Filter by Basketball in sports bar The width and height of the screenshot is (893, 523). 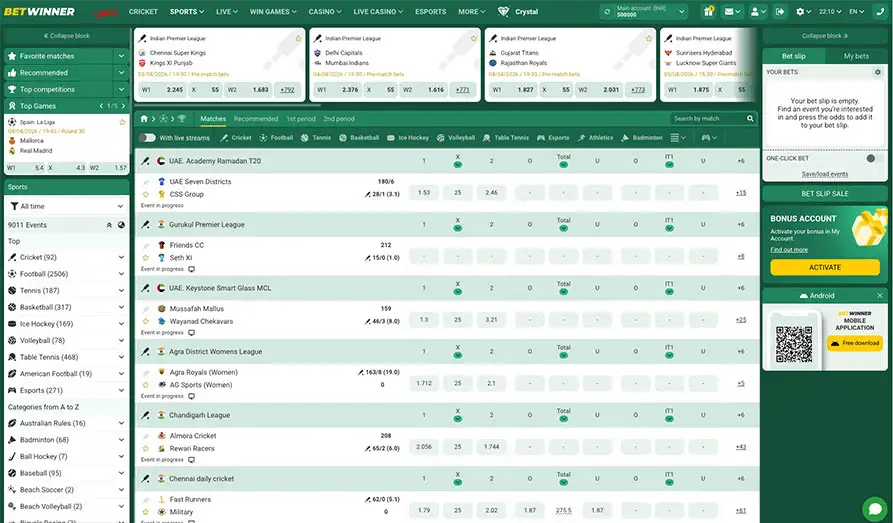(359, 137)
